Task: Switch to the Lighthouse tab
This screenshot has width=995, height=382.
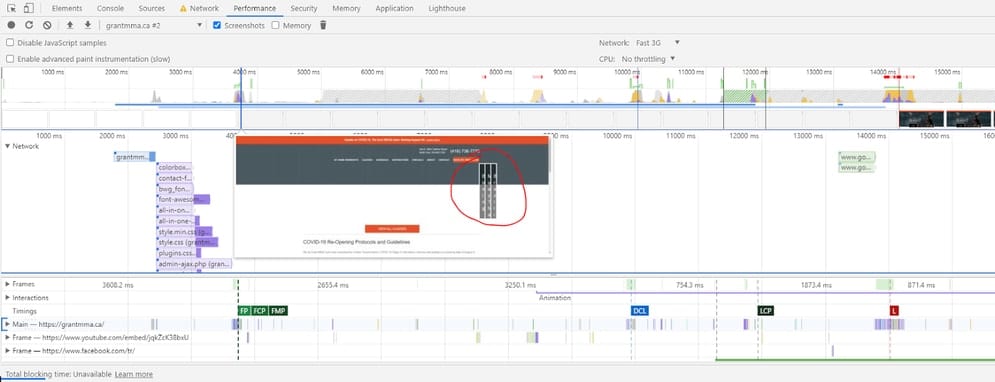Action: (x=447, y=8)
